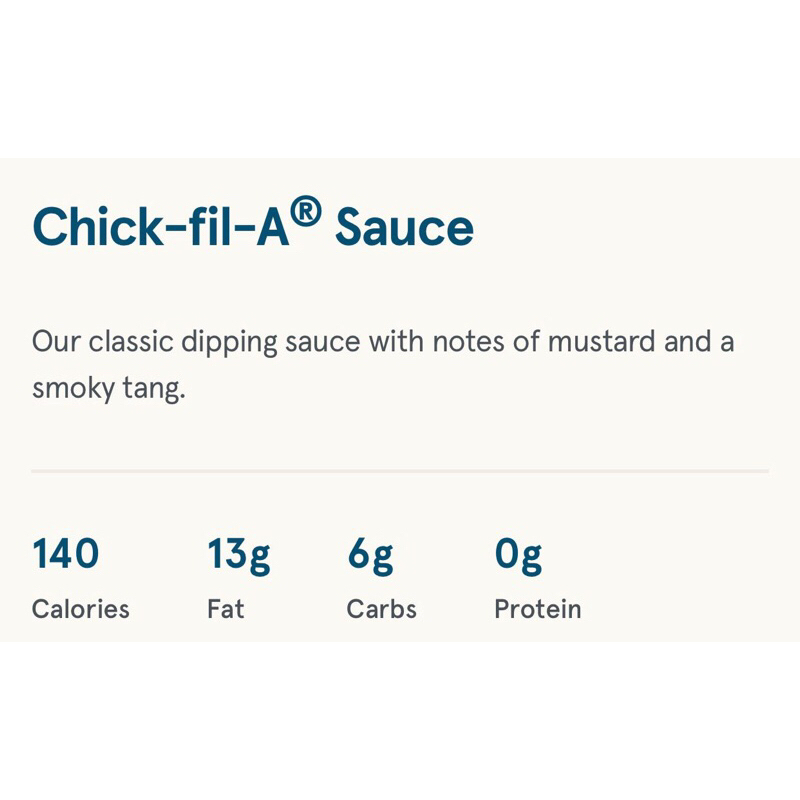Select the 140 calorie value
The height and width of the screenshot is (800, 800).
click(66, 553)
